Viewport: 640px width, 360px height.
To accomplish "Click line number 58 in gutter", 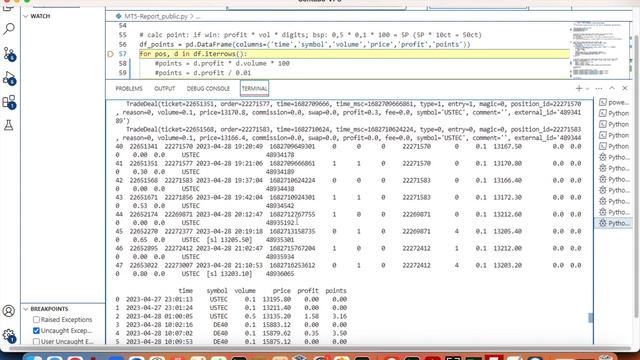I will click(x=122, y=64).
